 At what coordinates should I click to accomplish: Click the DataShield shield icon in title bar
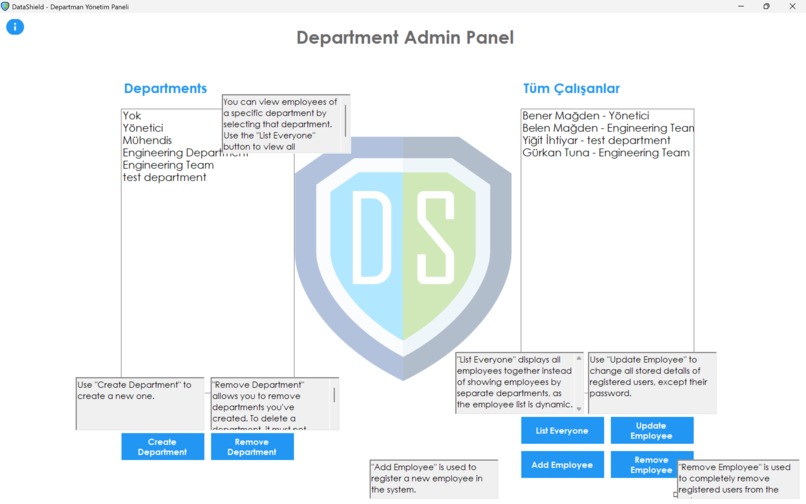coord(5,7)
